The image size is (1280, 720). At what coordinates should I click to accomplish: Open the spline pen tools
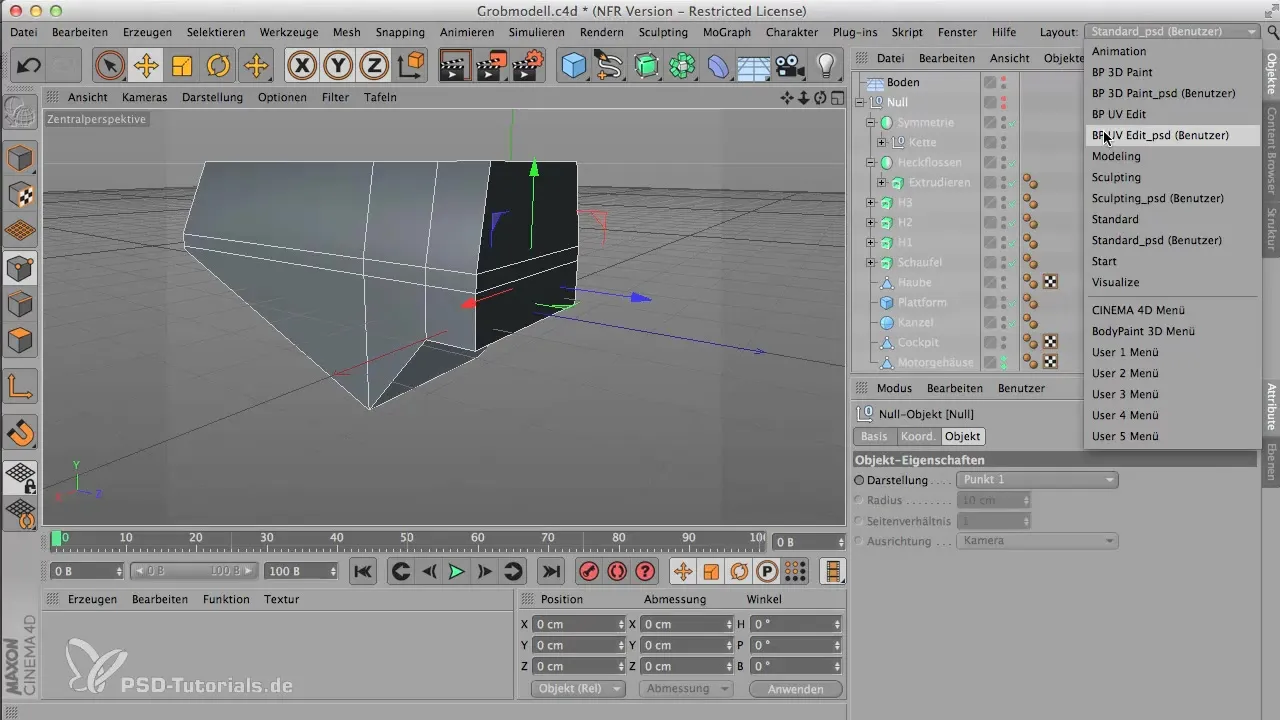[x=609, y=66]
